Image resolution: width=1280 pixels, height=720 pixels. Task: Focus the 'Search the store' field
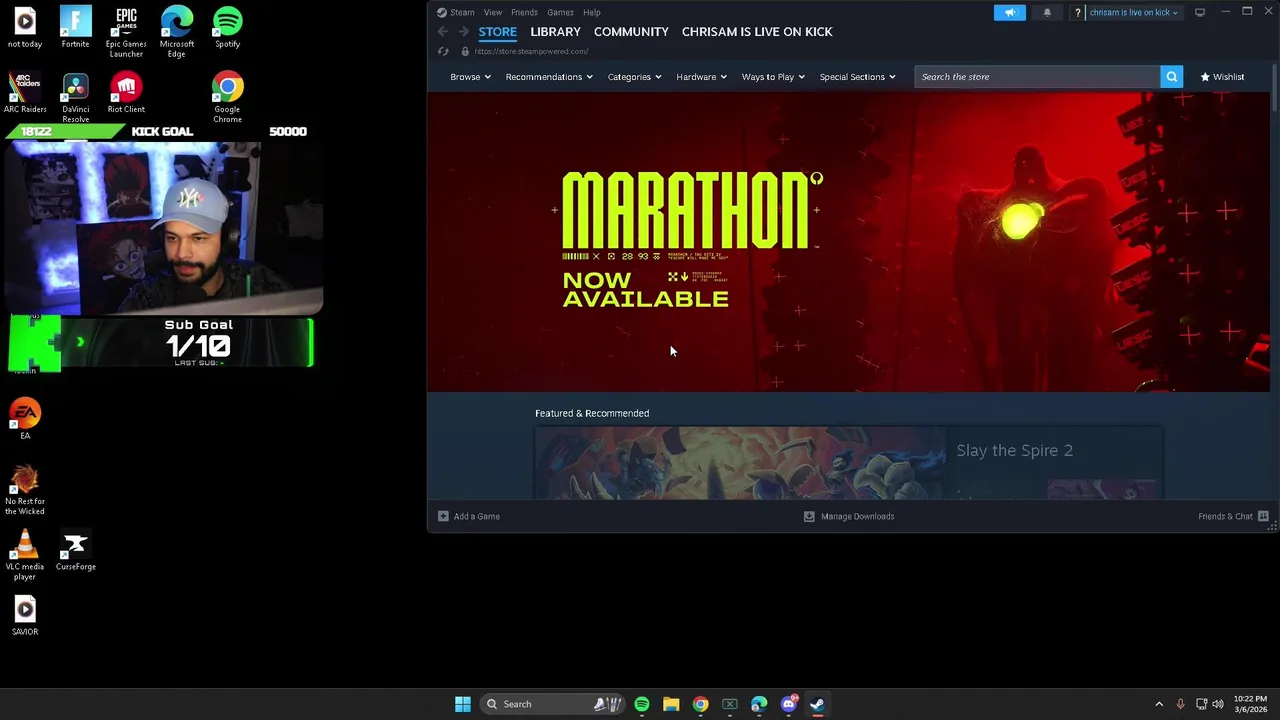1037,76
